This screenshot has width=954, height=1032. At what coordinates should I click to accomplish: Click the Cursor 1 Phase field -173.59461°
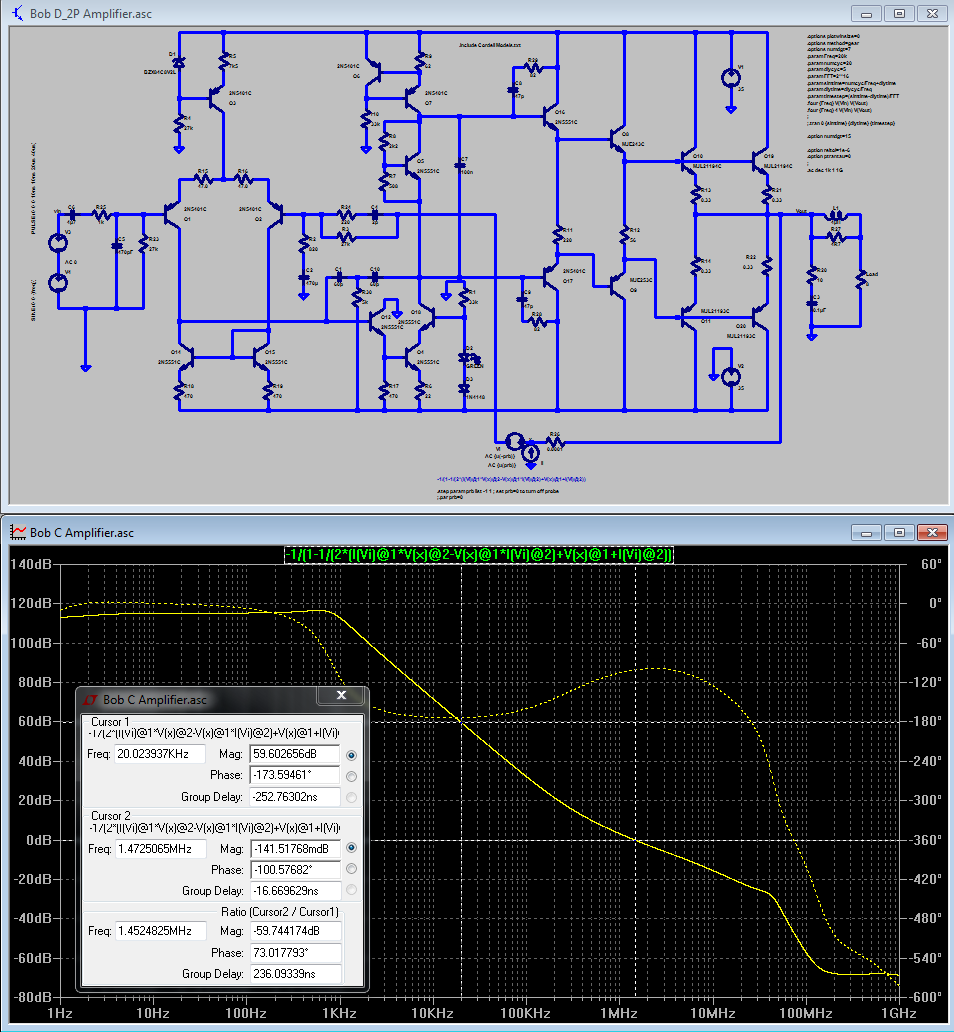click(x=295, y=775)
